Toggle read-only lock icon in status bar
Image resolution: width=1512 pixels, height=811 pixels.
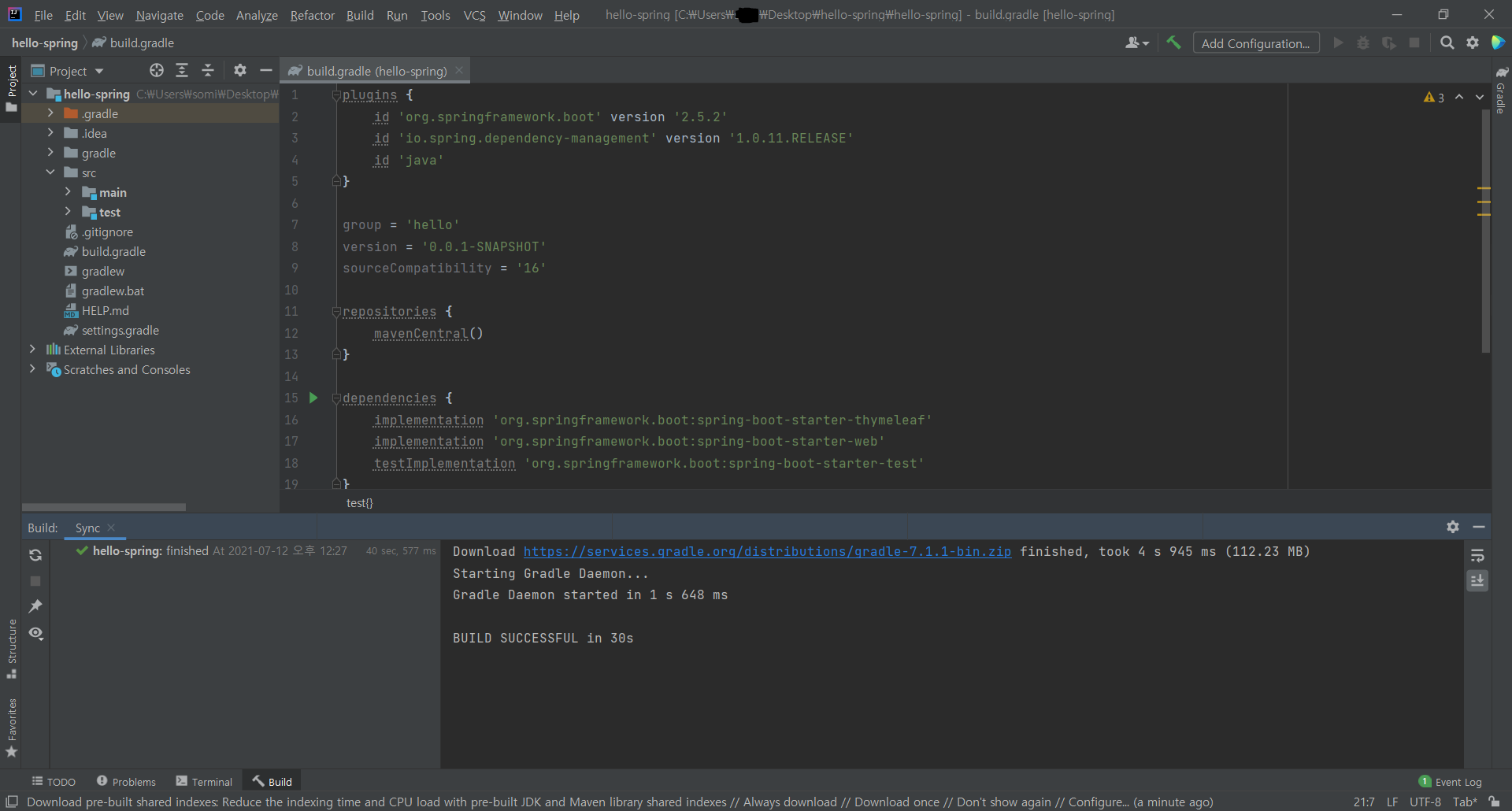coord(1494,802)
